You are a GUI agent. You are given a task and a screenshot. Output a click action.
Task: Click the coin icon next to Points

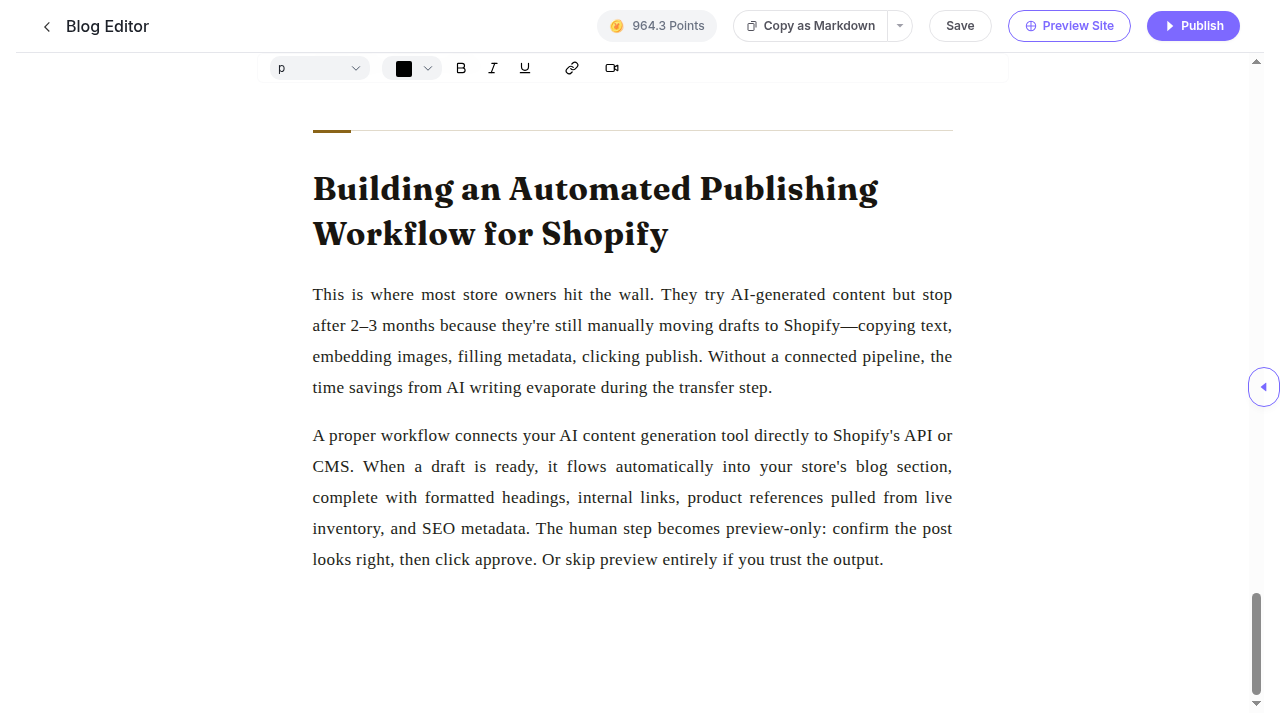[617, 26]
